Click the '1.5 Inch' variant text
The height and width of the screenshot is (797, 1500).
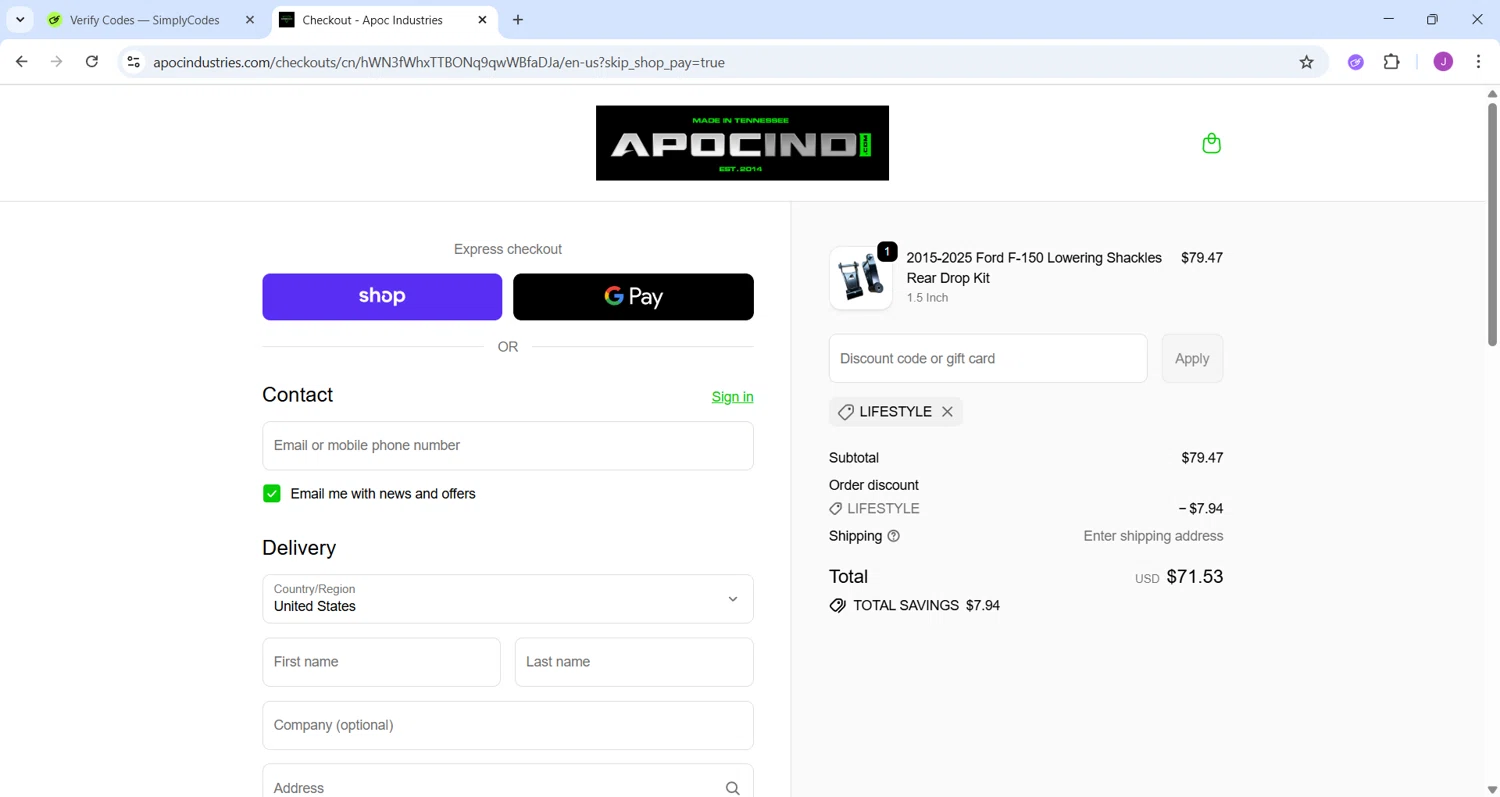pyautogui.click(x=927, y=298)
